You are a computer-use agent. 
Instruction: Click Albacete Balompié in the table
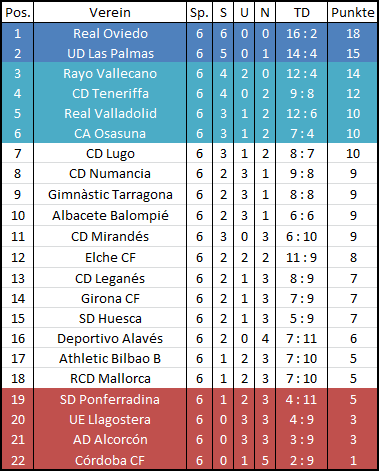coord(110,215)
